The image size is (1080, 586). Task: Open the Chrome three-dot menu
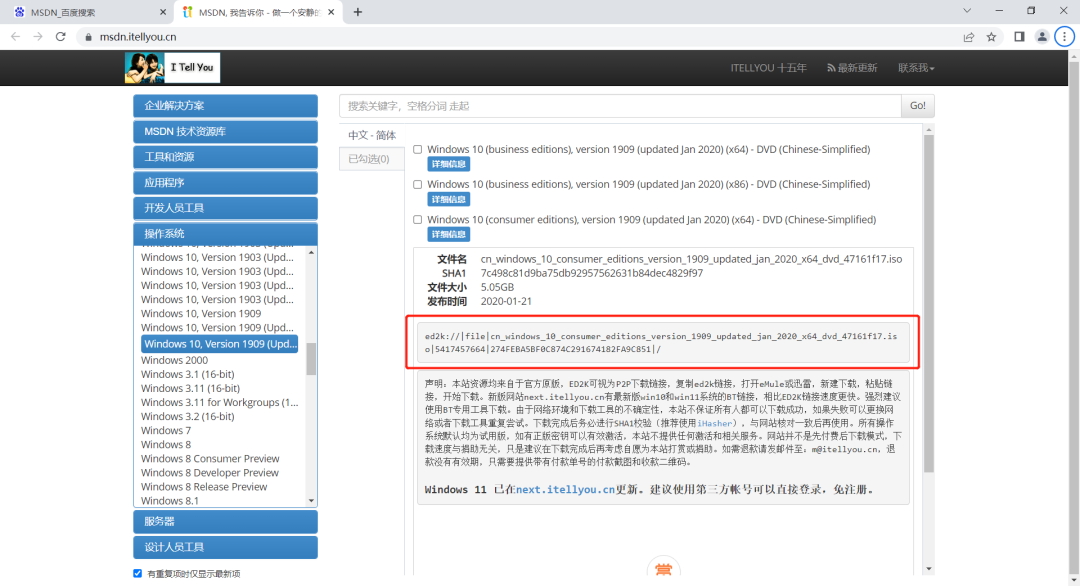coord(1065,37)
